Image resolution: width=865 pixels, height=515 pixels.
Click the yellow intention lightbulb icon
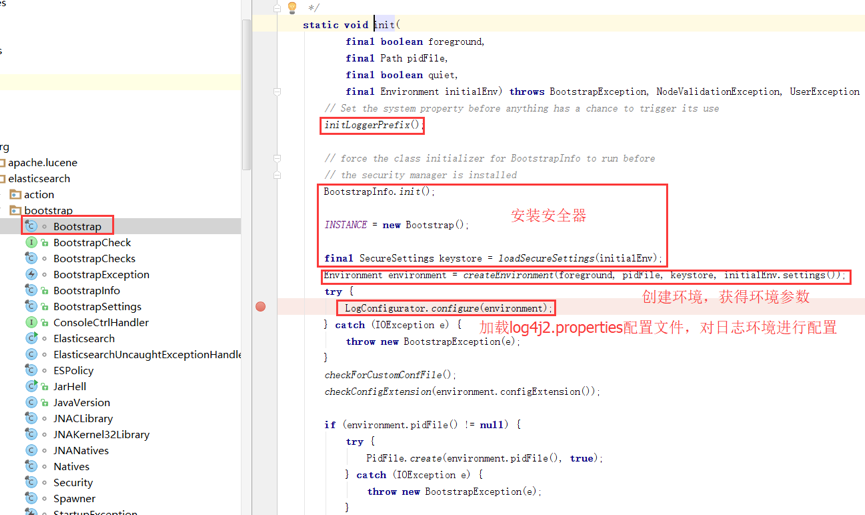pos(292,7)
